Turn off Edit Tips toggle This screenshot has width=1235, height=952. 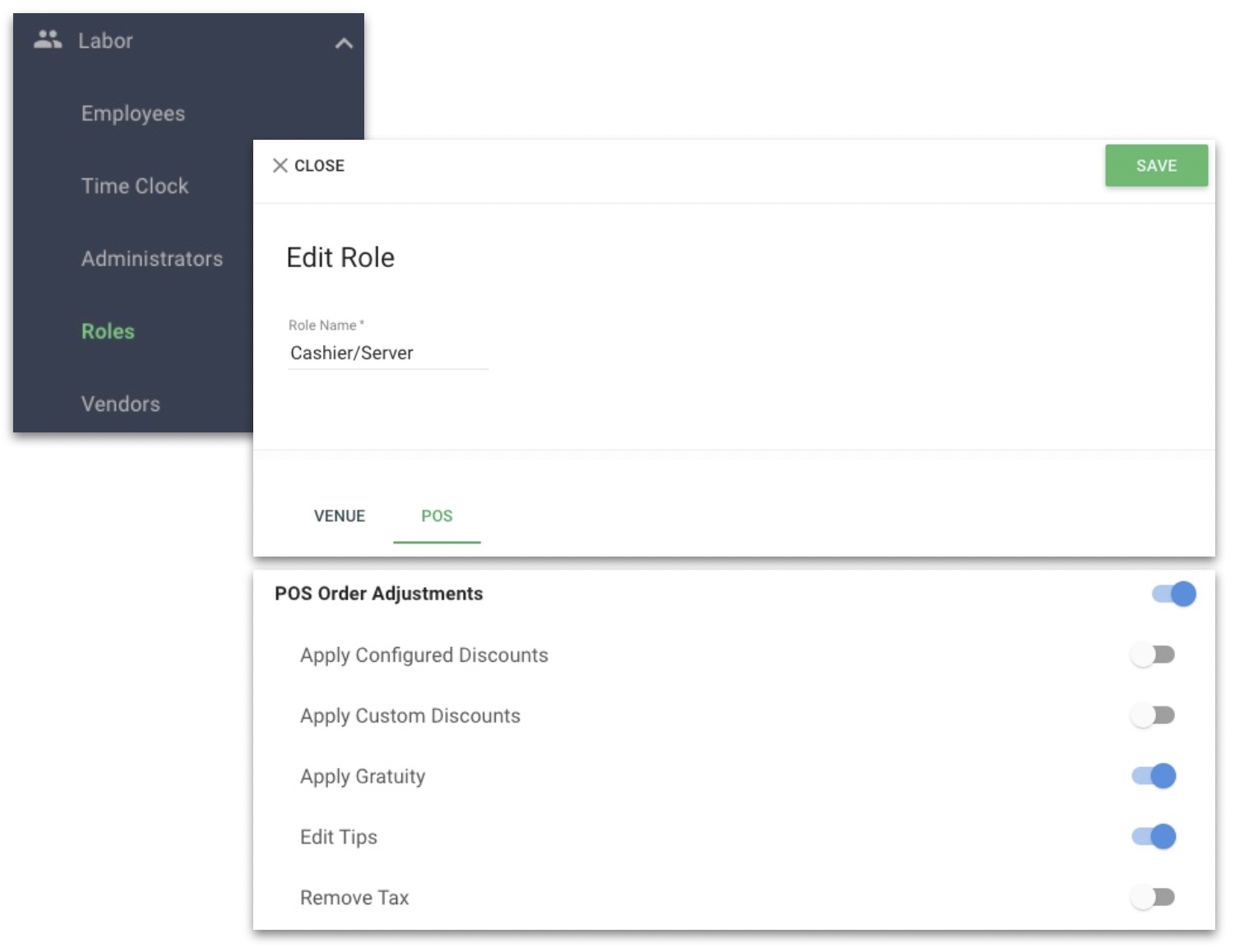pyautogui.click(x=1154, y=836)
